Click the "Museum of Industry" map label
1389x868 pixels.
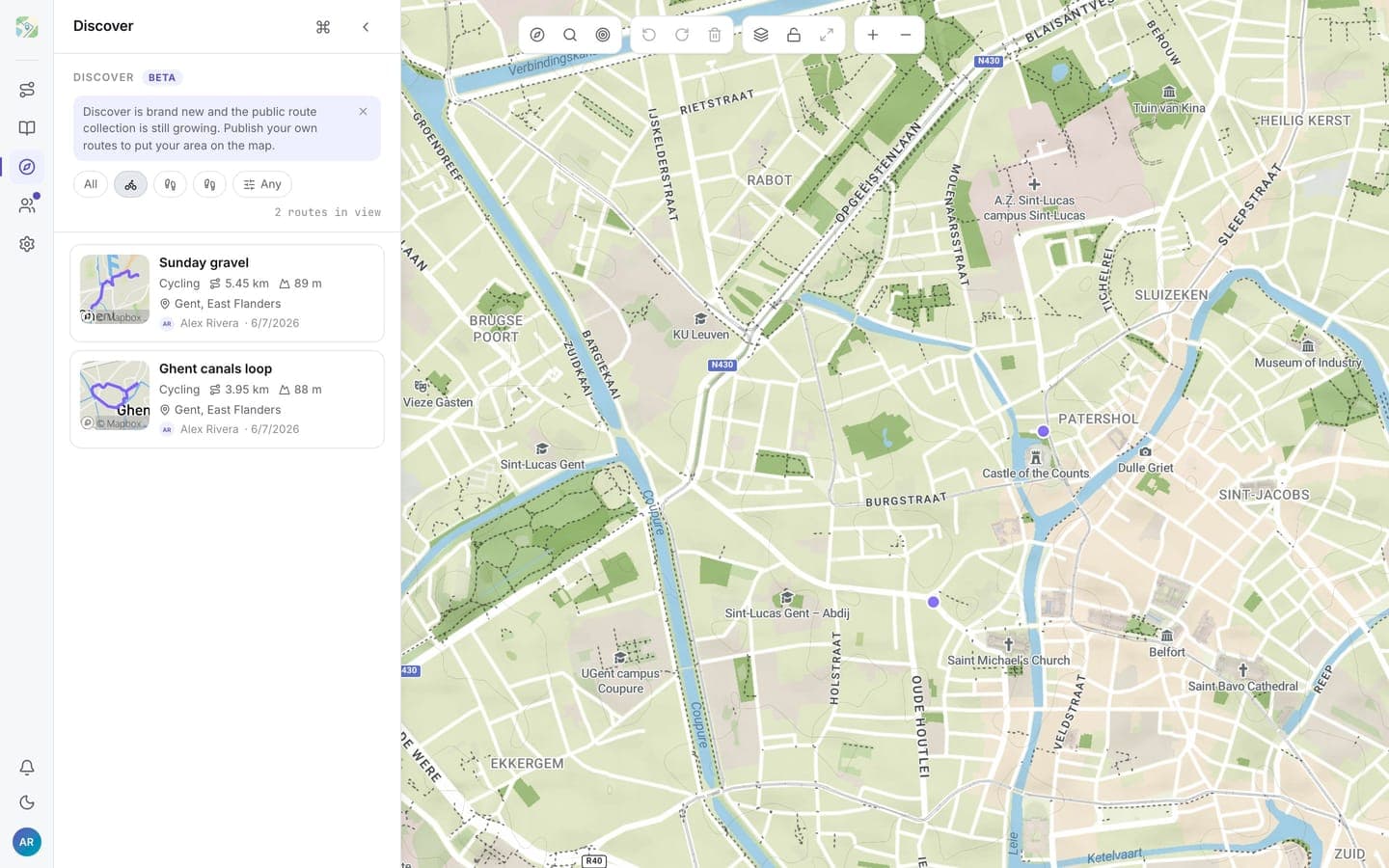click(1308, 363)
